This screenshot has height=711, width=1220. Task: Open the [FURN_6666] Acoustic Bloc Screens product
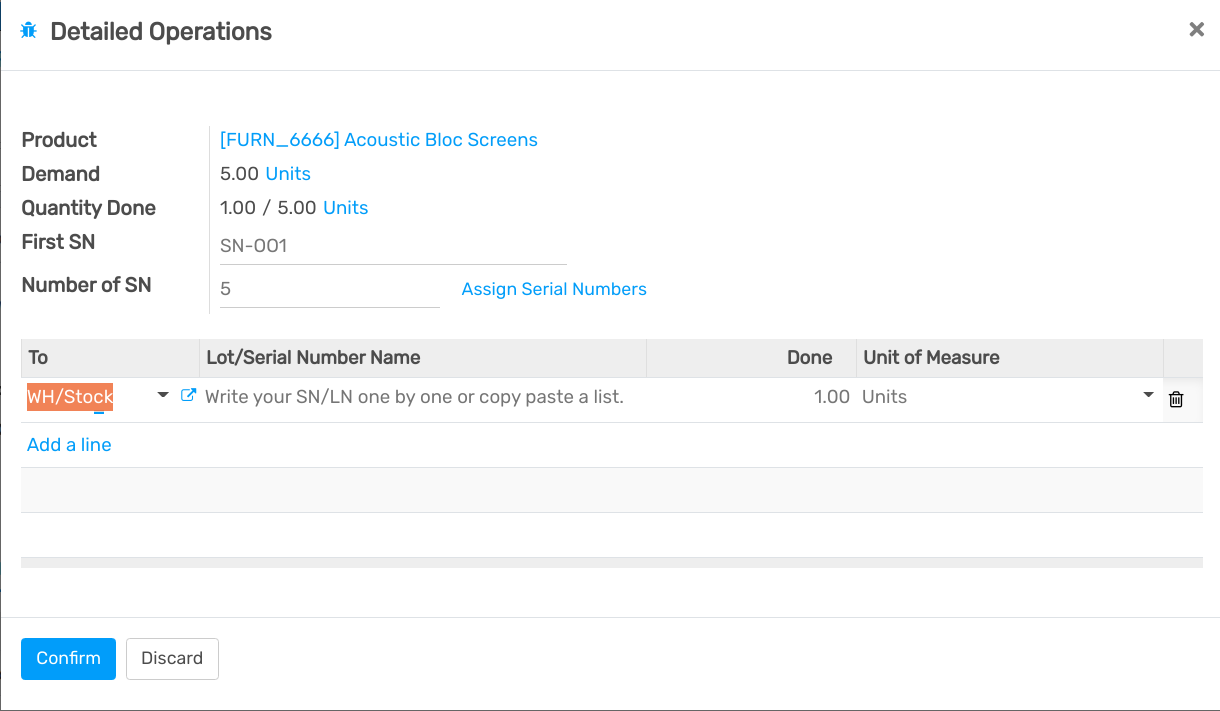click(378, 140)
